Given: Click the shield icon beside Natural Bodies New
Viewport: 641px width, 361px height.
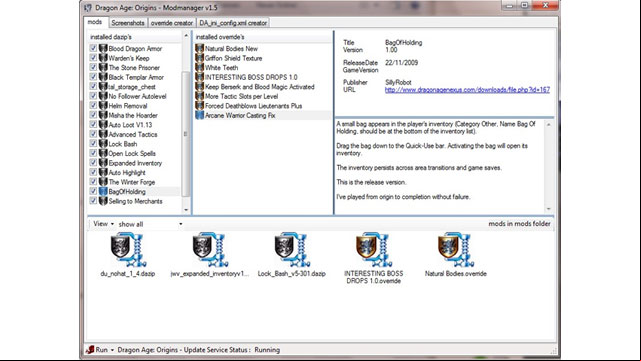Looking at the screenshot, I should pos(199,48).
